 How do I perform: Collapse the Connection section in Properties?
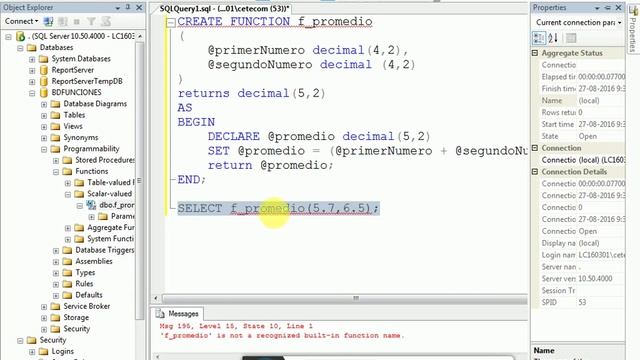(x=535, y=148)
